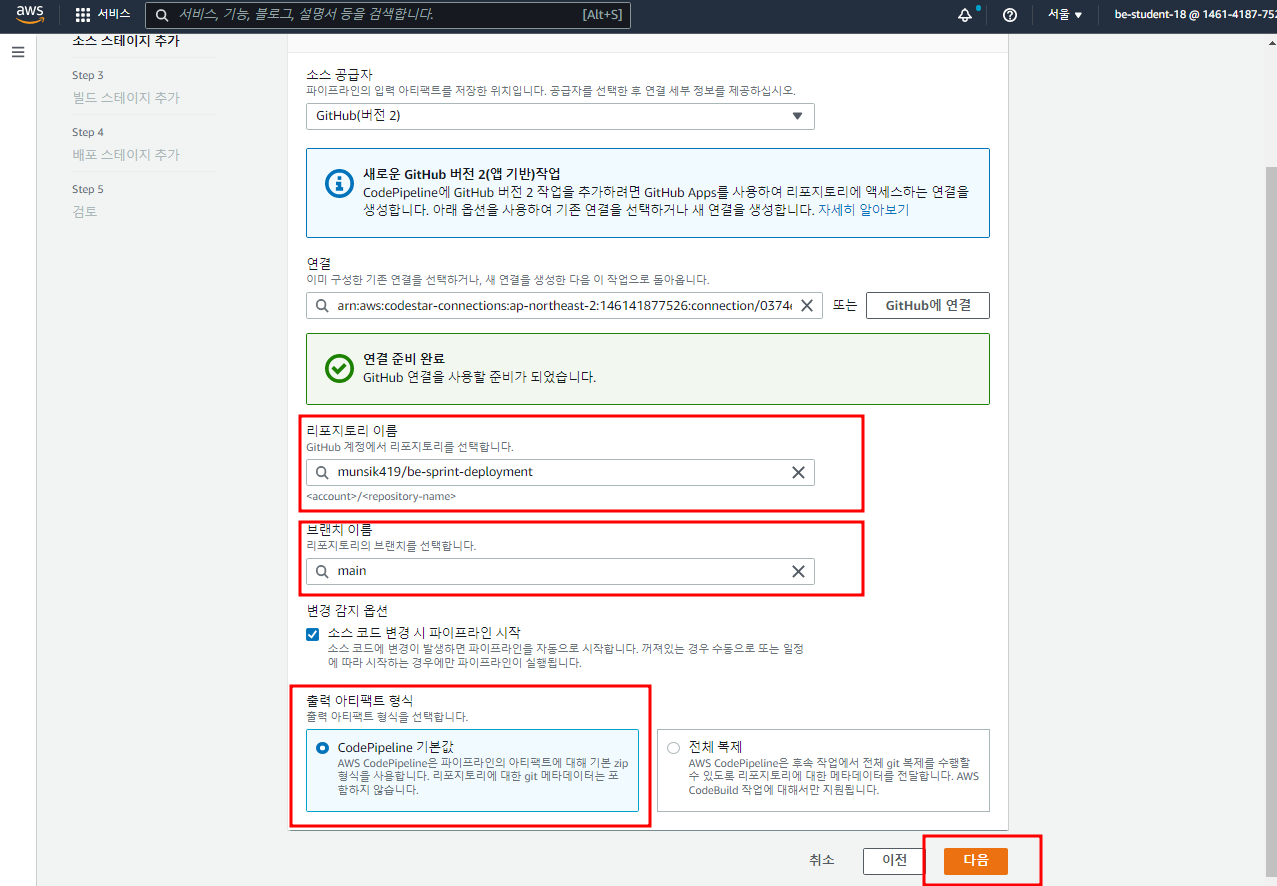Open the services grid menu icon
Image resolution: width=1277 pixels, height=886 pixels.
point(83,15)
